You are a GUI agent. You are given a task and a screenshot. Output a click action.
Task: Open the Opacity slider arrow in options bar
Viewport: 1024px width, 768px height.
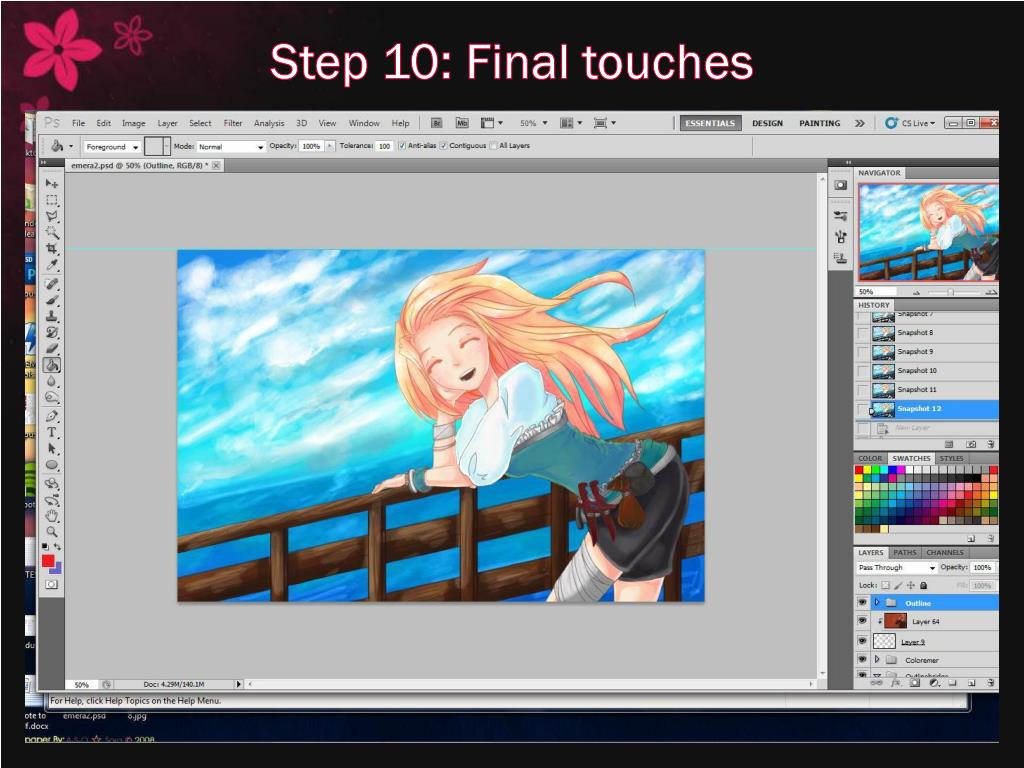click(330, 146)
